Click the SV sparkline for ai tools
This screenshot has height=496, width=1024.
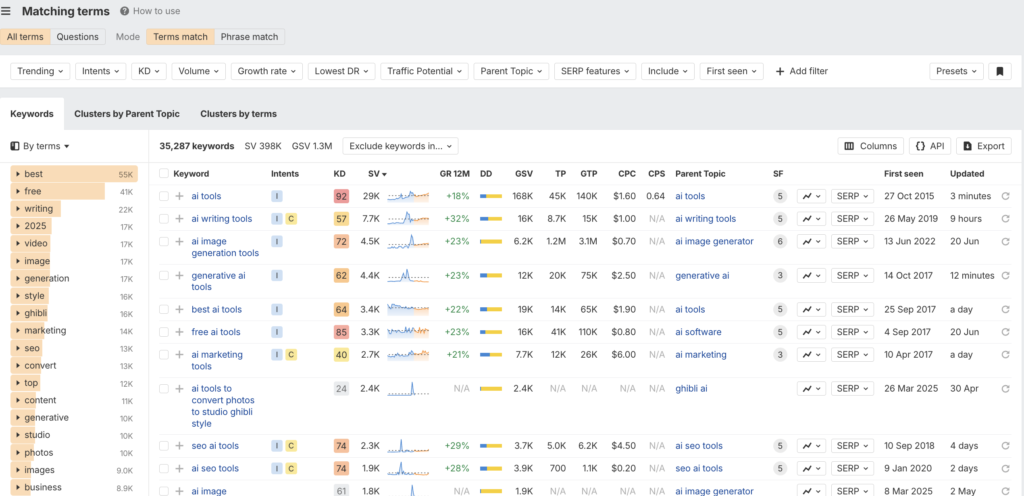coord(408,196)
